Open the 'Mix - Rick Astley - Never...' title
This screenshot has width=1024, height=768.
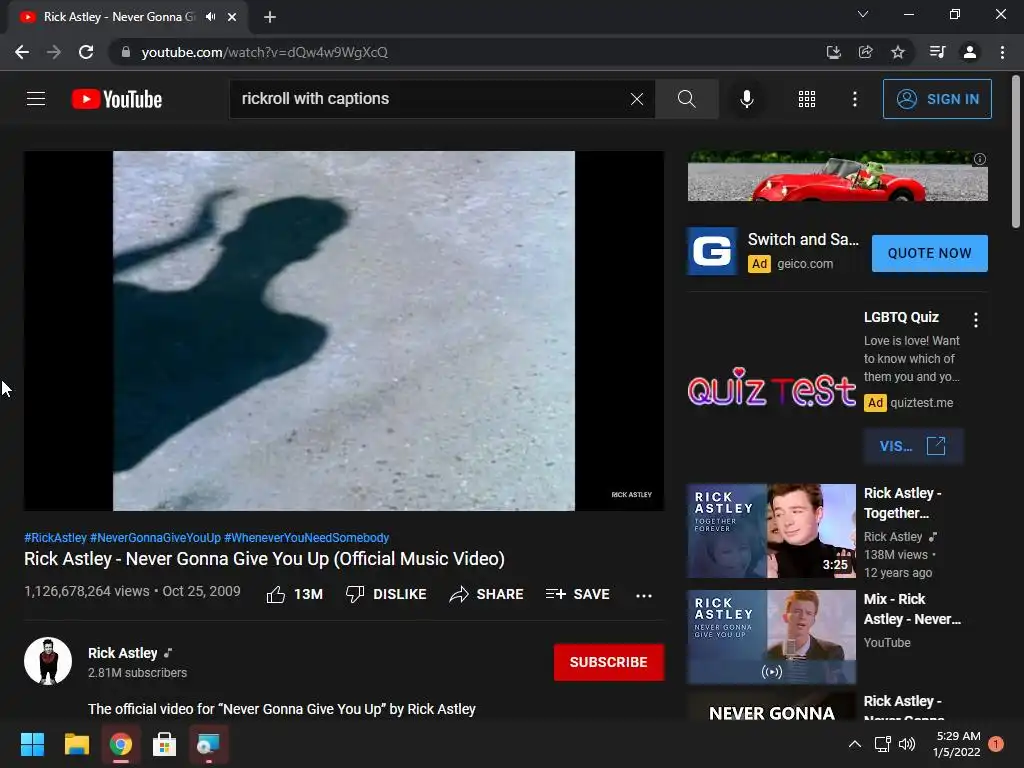click(x=912, y=609)
